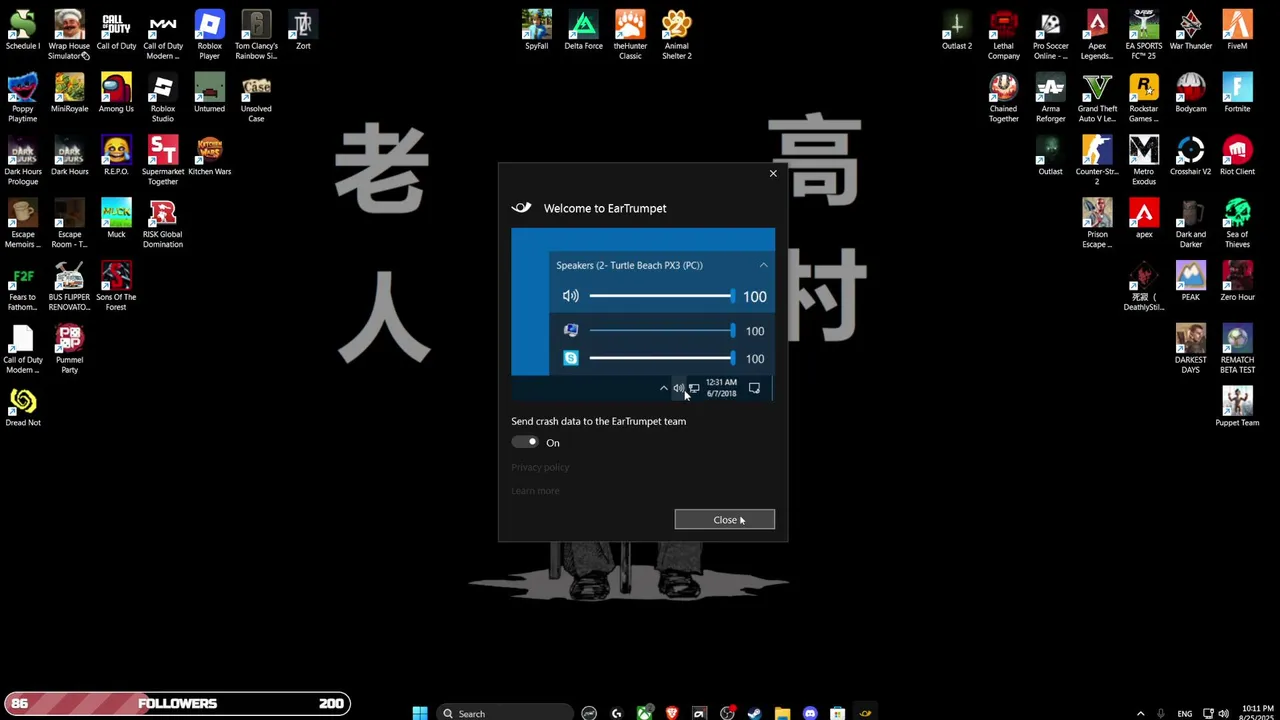Image resolution: width=1280 pixels, height=720 pixels.
Task: Click the taskbar Search box
Action: 505,713
